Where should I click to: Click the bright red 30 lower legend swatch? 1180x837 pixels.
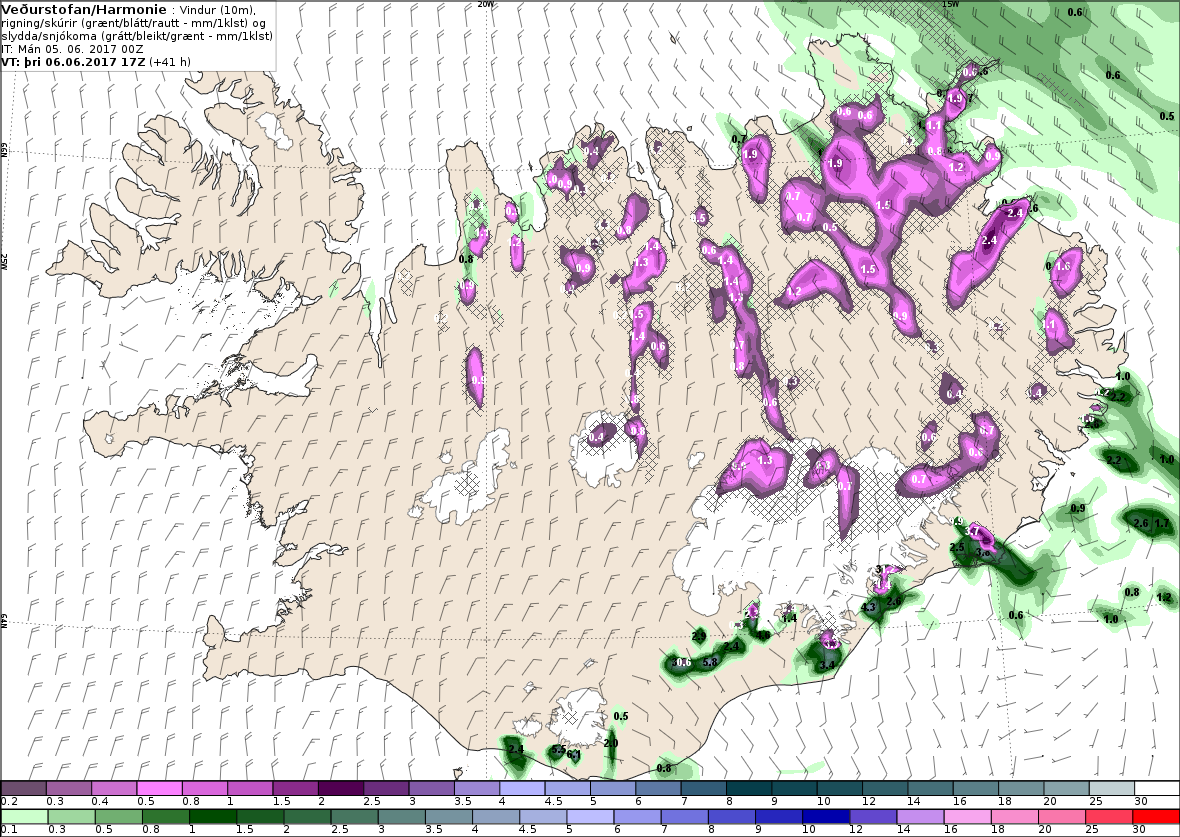click(x=1156, y=817)
